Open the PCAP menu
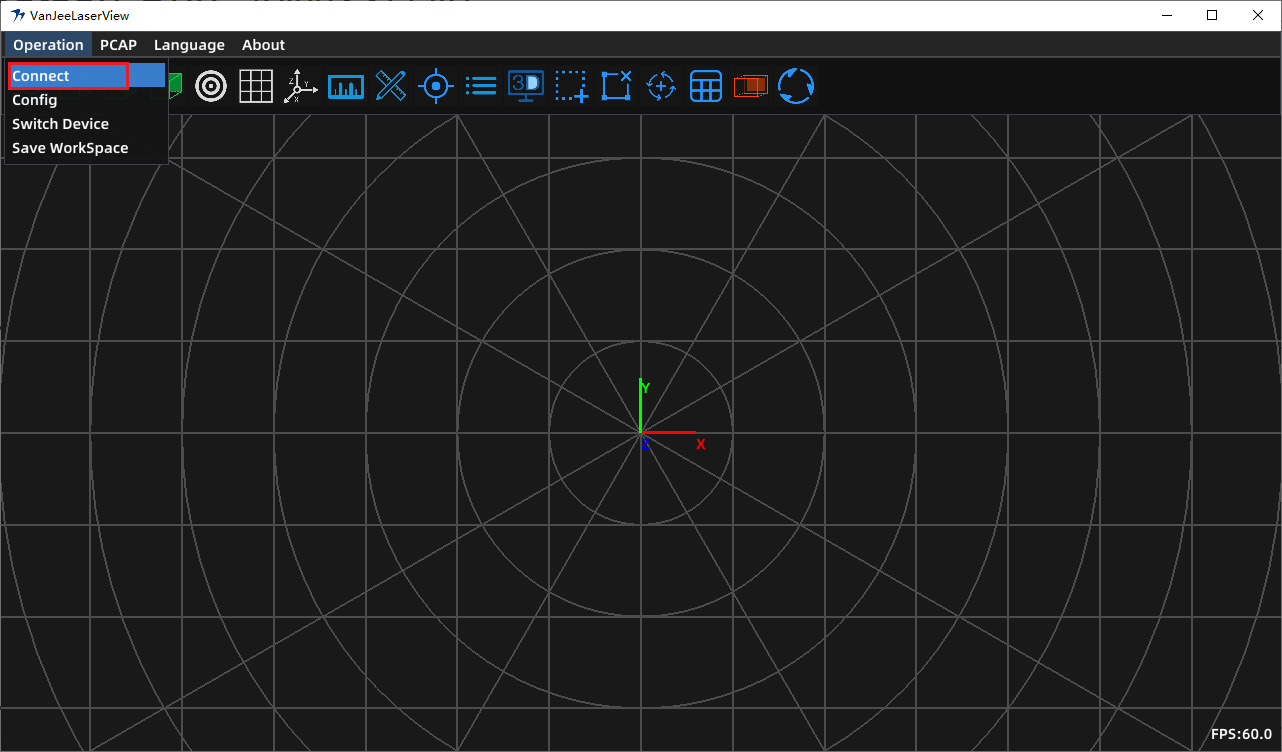Viewport: 1282px width, 752px height. pyautogui.click(x=118, y=44)
